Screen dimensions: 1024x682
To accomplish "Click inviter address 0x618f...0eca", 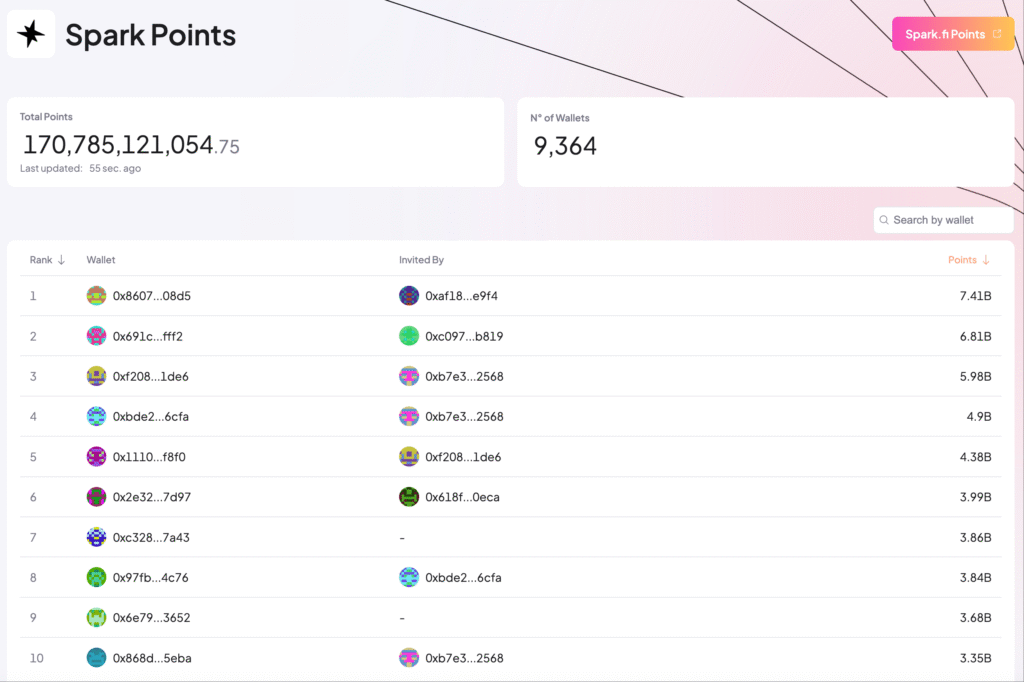I will (462, 497).
